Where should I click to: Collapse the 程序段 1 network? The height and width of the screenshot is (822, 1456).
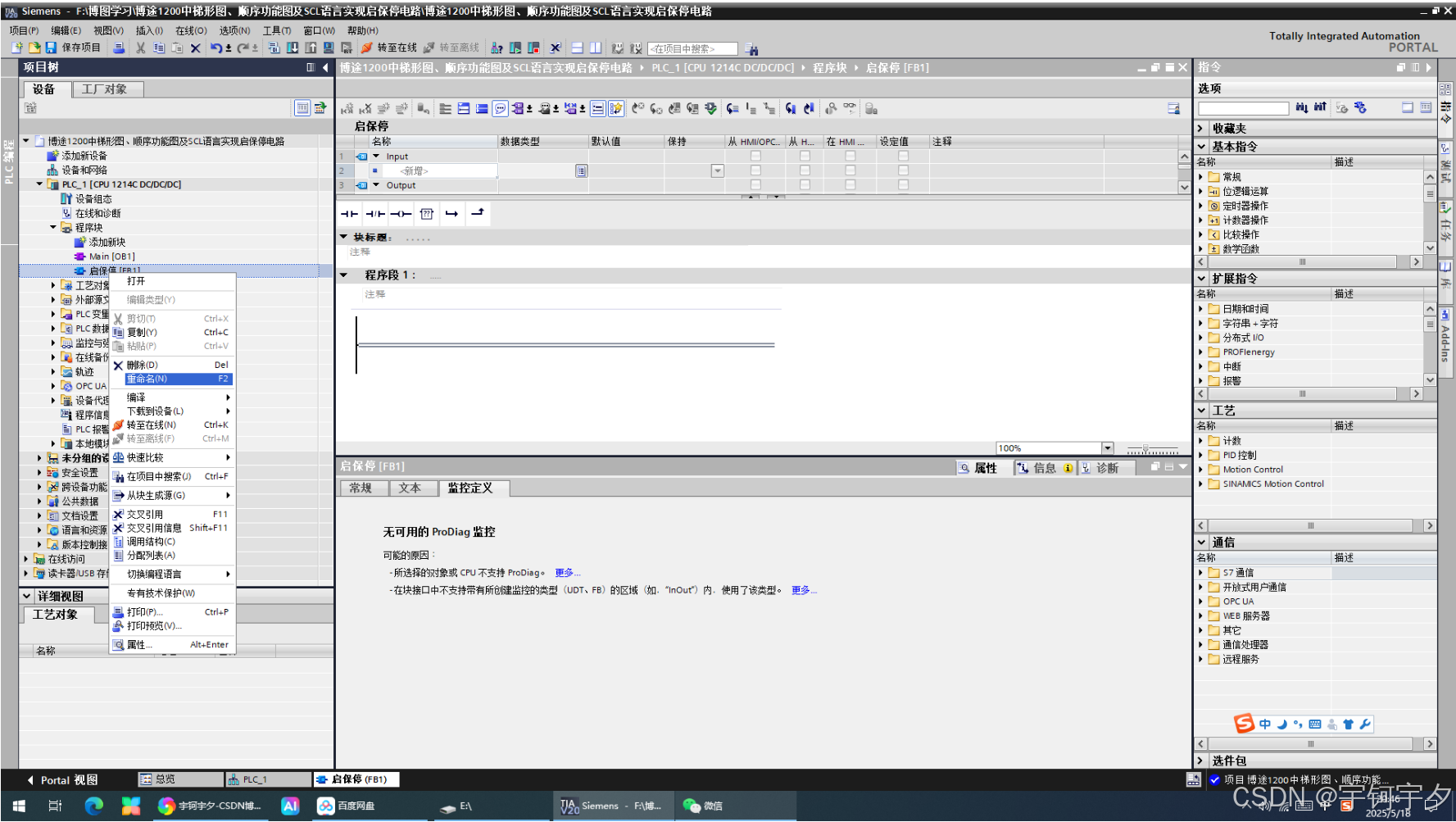[x=344, y=275]
